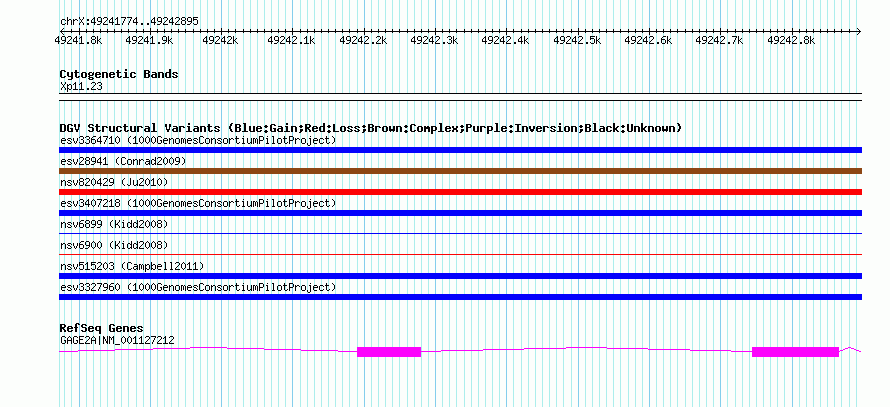The height and width of the screenshot is (407, 890).
Task: Click the 49241.9k ruler tick label
Action: coord(149,40)
